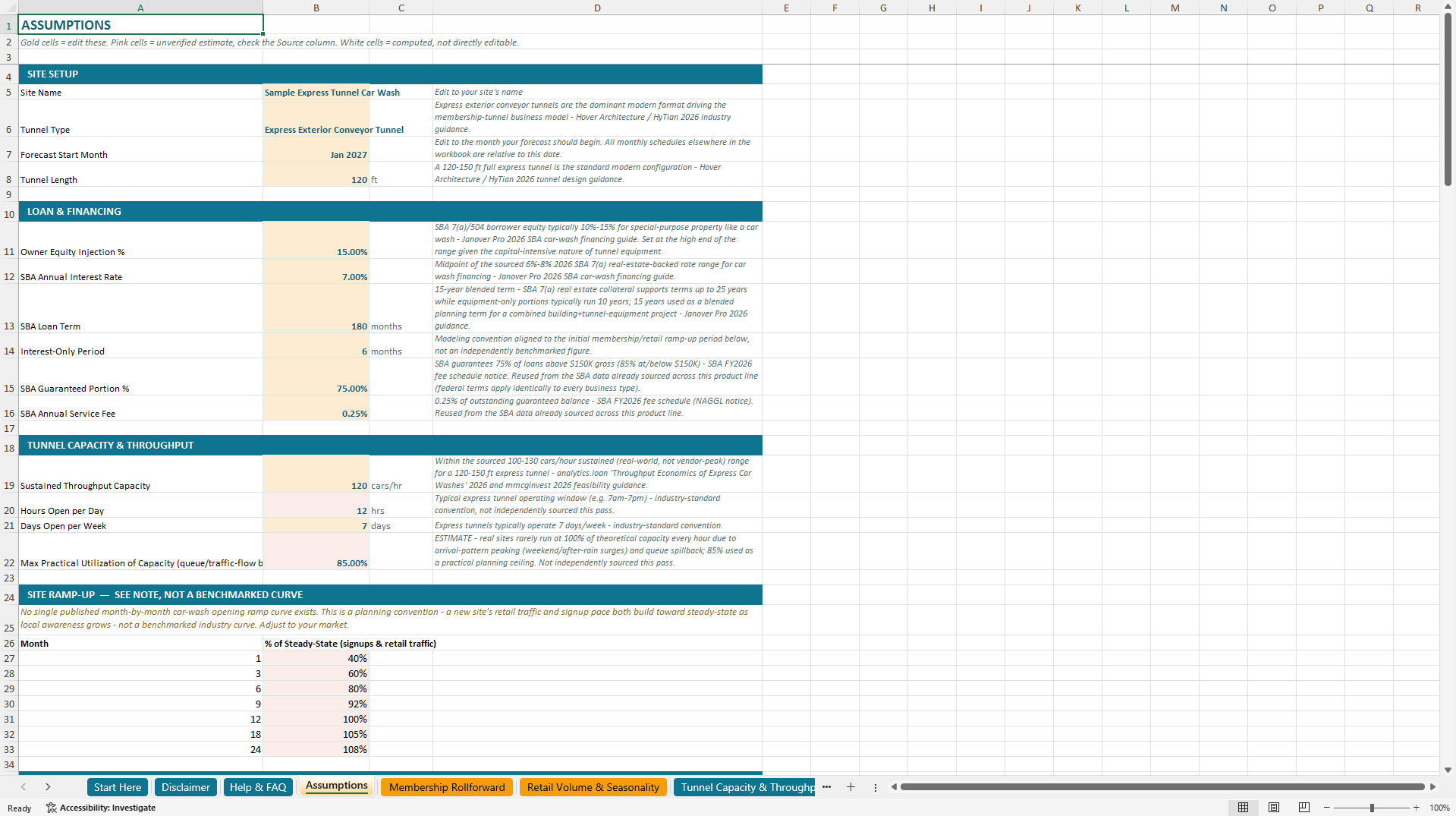Select Owner Equity Injection 15.00% cell
Image resolution: width=1456 pixels, height=816 pixels.
(x=316, y=240)
